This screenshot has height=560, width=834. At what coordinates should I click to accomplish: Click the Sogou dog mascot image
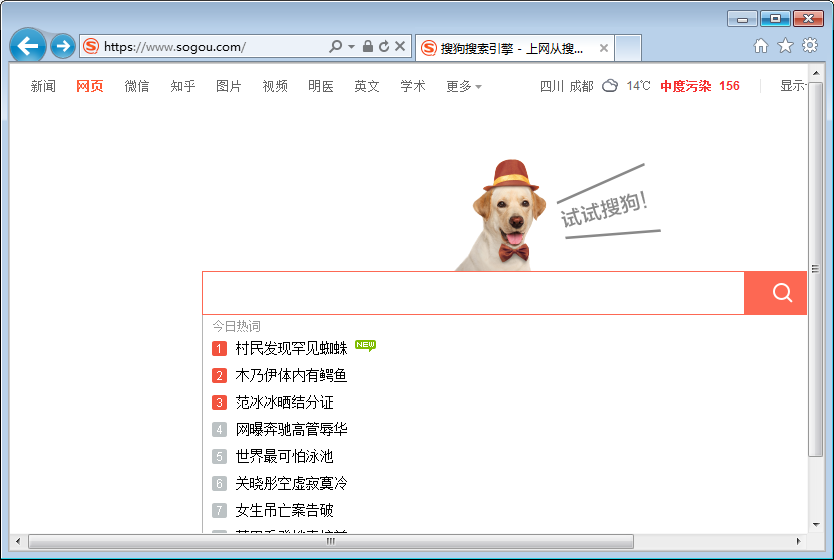[x=502, y=215]
